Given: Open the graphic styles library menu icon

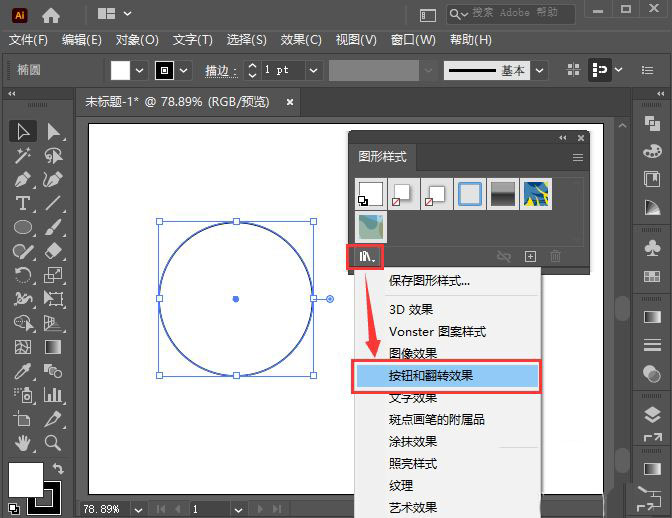Looking at the screenshot, I should [366, 257].
